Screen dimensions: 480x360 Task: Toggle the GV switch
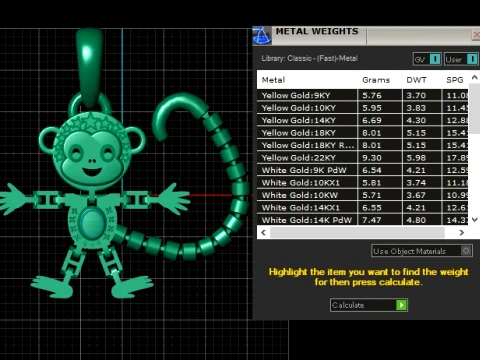pos(427,59)
